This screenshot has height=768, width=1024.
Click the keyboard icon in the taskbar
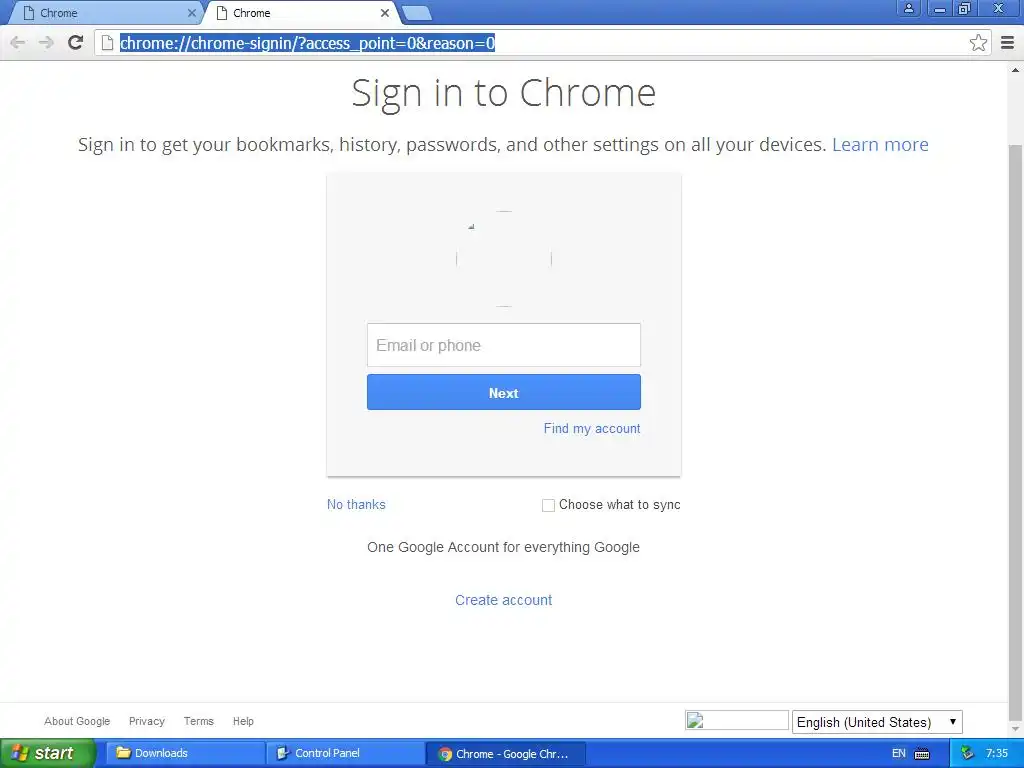coord(921,754)
